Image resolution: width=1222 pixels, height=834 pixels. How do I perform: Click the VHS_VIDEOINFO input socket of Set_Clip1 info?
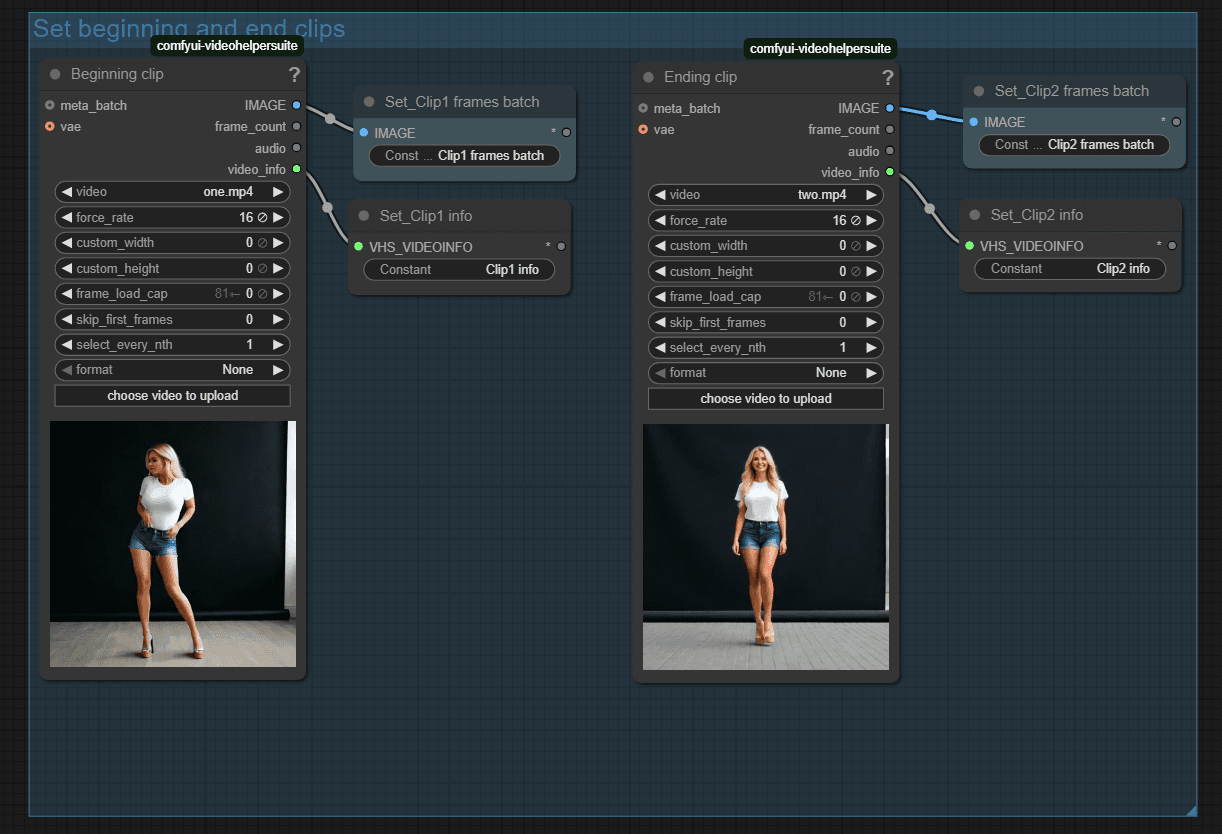pyautogui.click(x=359, y=246)
